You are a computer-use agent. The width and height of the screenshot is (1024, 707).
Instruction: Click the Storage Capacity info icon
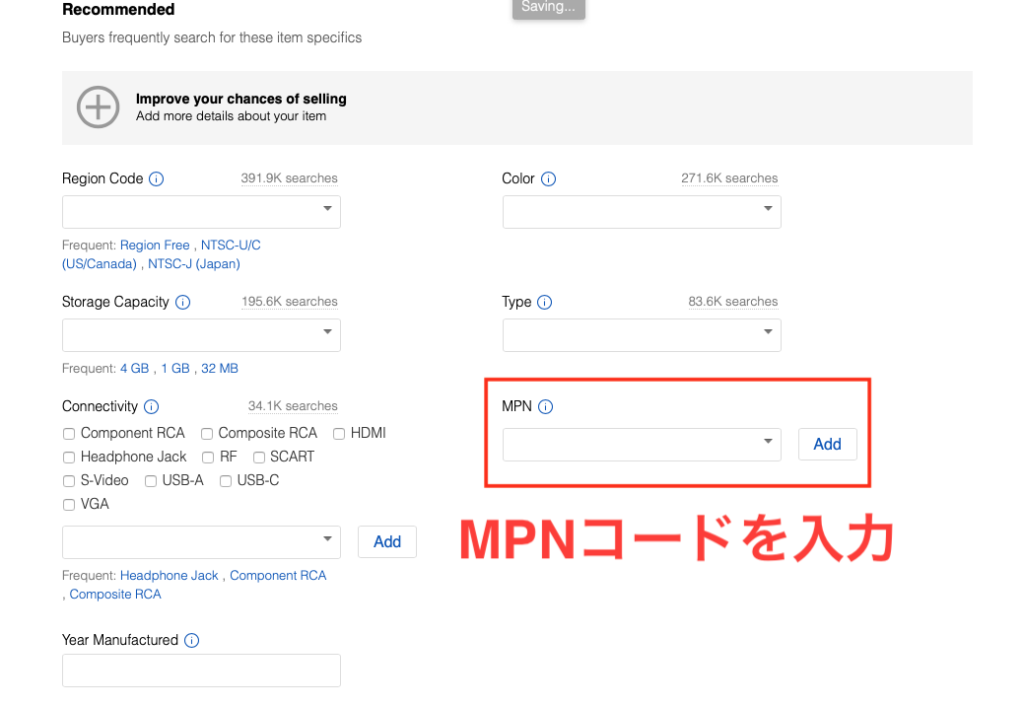click(x=184, y=302)
